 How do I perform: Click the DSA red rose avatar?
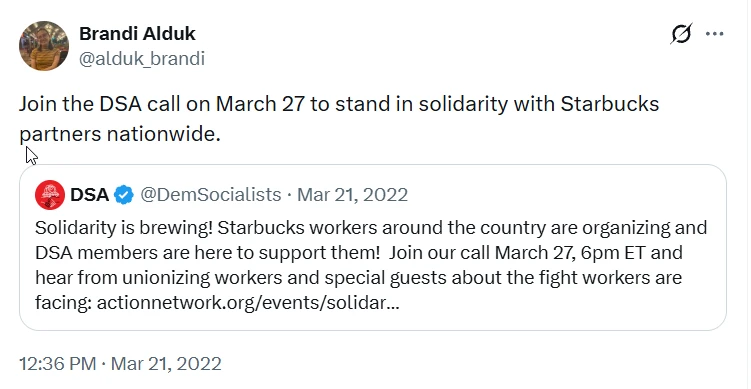(x=50, y=195)
